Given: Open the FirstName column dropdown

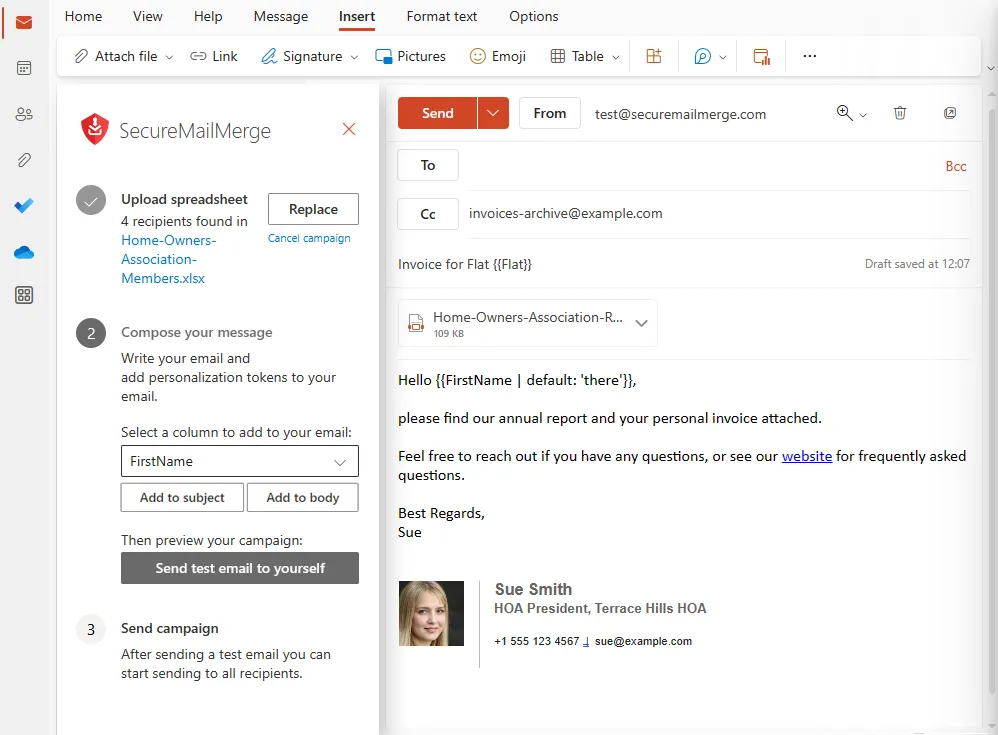Looking at the screenshot, I should 239,461.
